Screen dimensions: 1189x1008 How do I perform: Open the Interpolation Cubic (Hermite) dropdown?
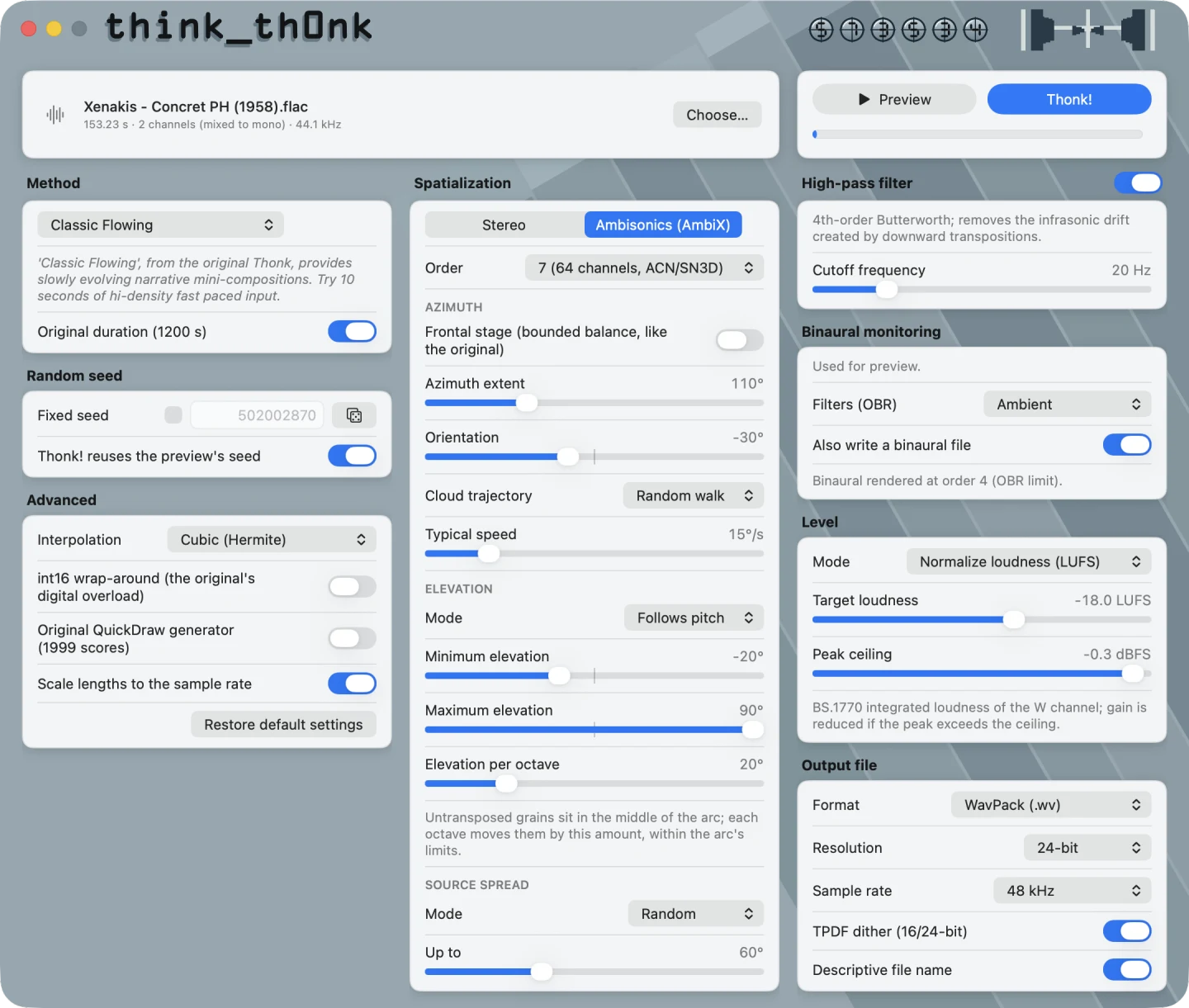pyautogui.click(x=272, y=540)
